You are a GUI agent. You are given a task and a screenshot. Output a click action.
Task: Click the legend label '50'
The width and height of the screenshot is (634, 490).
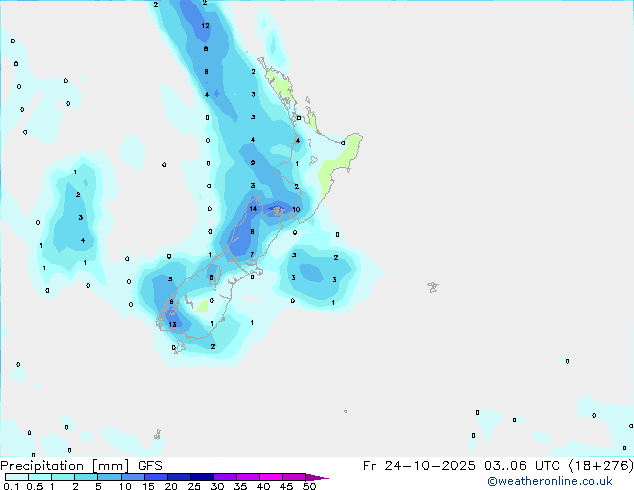pyautogui.click(x=309, y=486)
